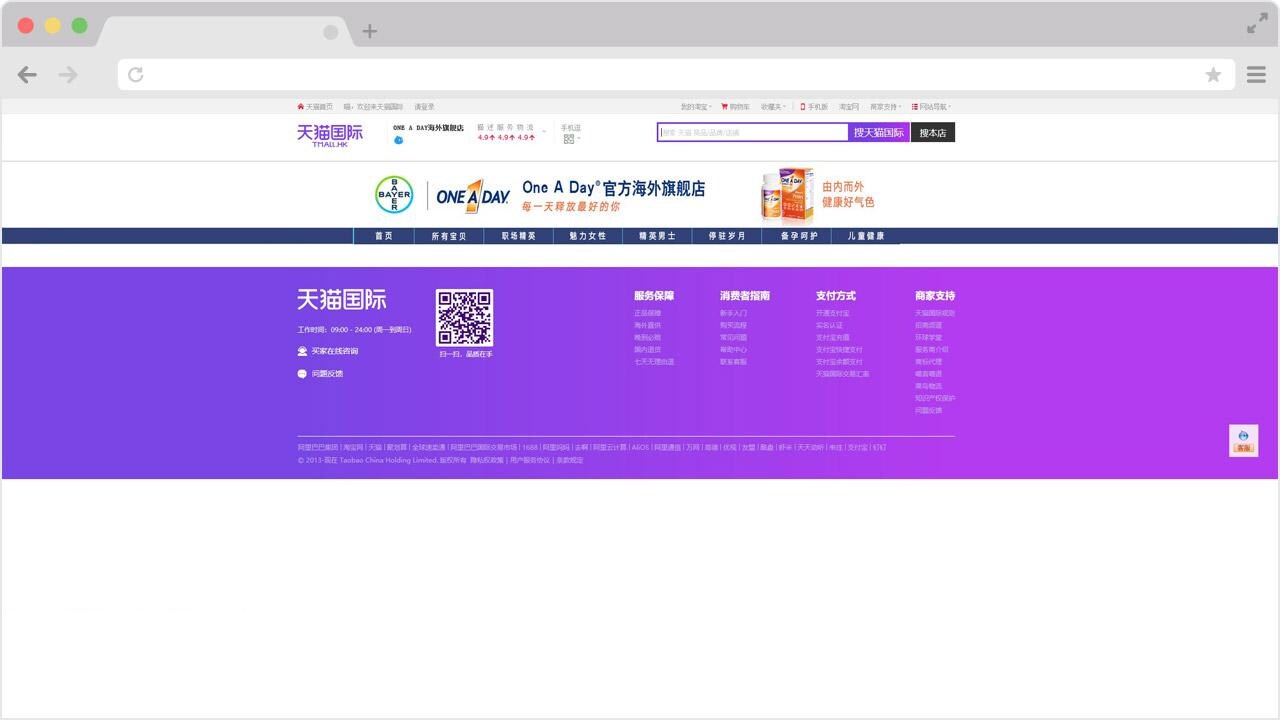This screenshot has height=720, width=1280.
Task: Open the 钉钉 footer link
Action: [x=879, y=447]
